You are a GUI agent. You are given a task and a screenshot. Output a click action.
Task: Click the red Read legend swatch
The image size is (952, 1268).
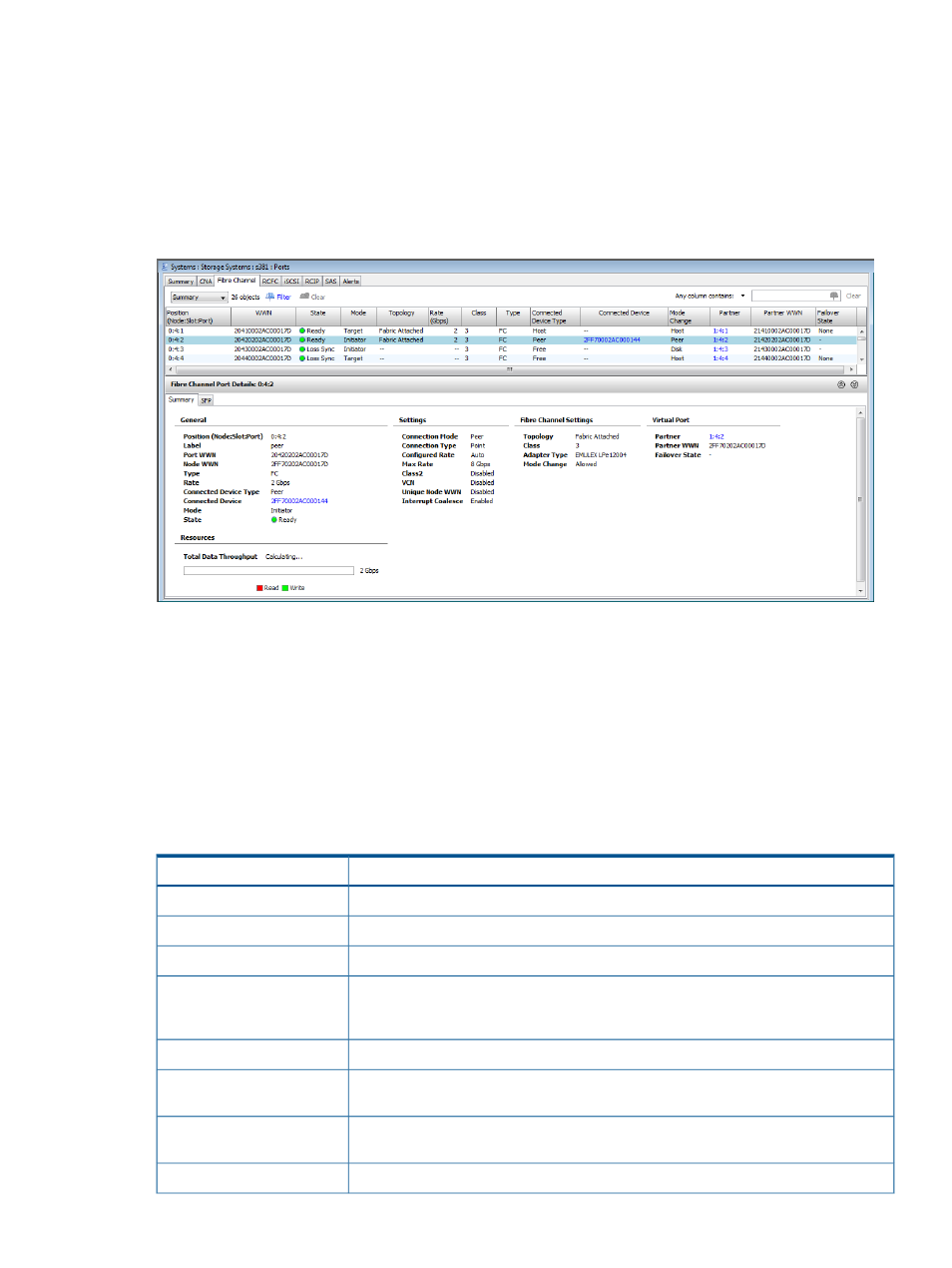pyautogui.click(x=259, y=588)
